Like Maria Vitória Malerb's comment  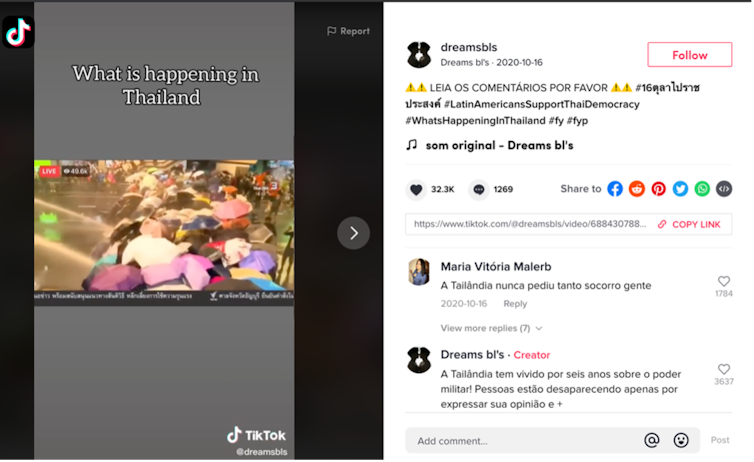[724, 282]
